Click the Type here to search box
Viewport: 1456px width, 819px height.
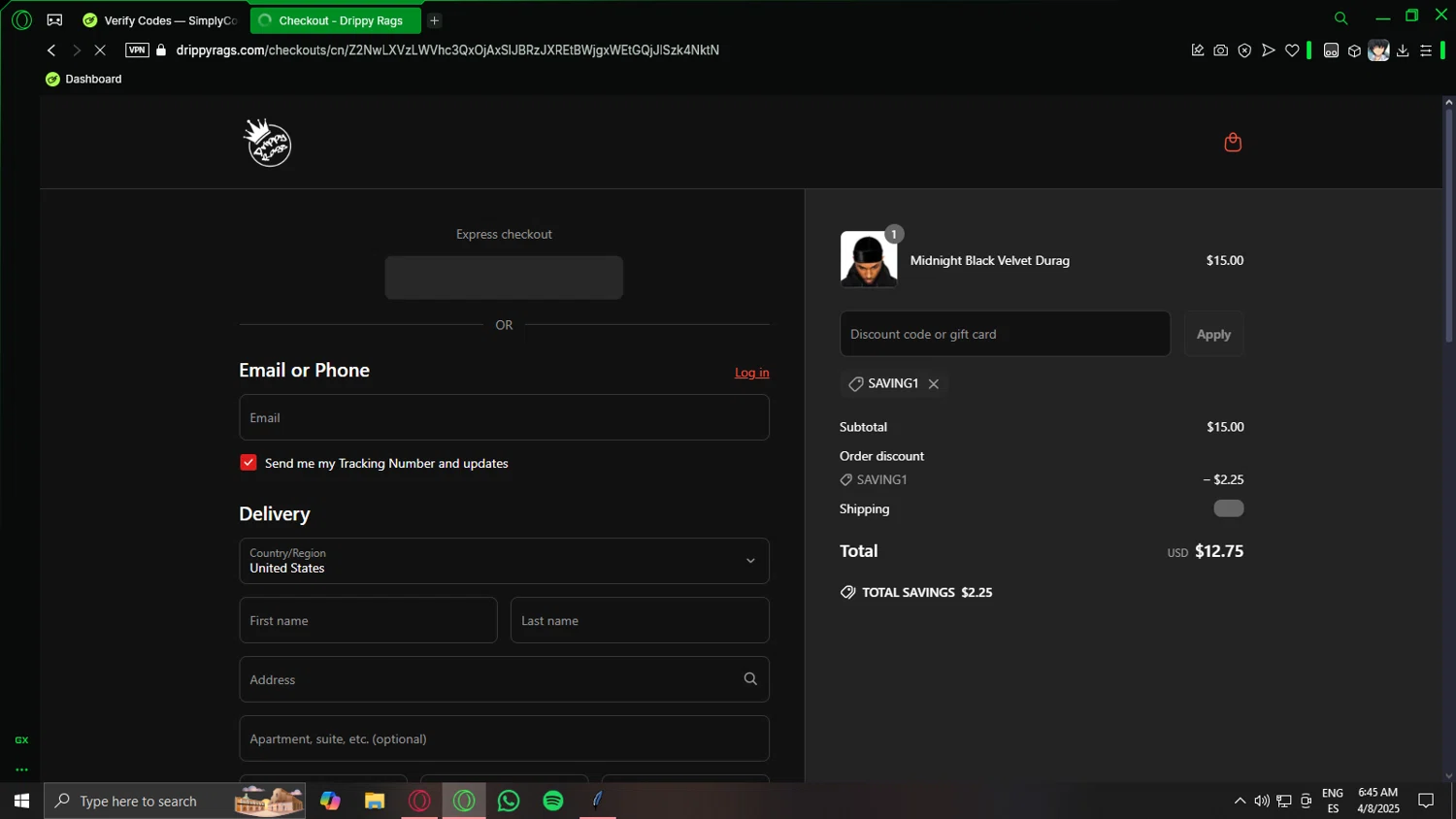coord(175,801)
